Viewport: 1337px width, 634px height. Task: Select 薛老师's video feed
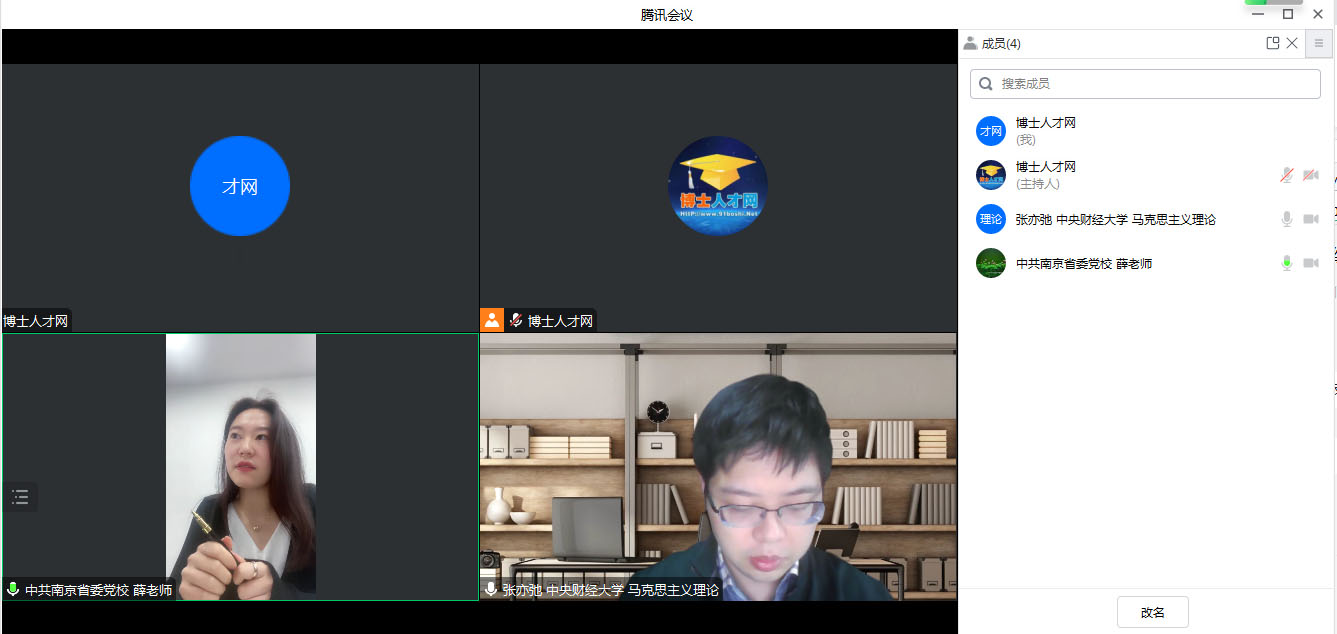(x=240, y=467)
